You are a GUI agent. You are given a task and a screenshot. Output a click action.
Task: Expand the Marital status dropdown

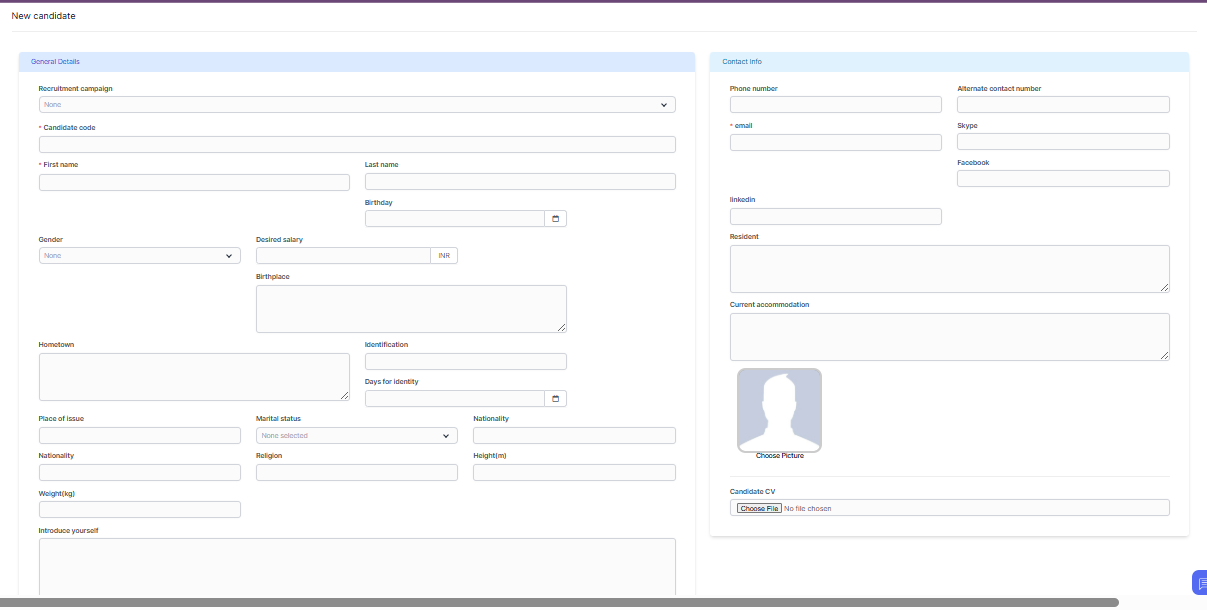356,436
